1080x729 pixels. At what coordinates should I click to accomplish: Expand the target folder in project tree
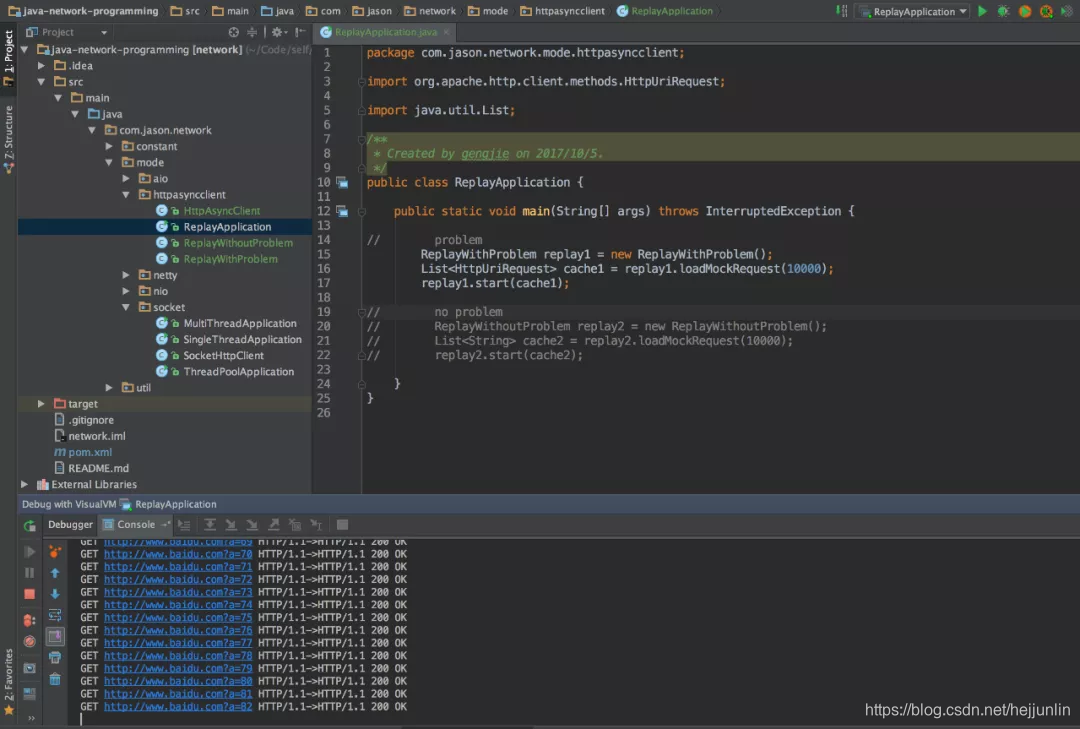[41, 404]
